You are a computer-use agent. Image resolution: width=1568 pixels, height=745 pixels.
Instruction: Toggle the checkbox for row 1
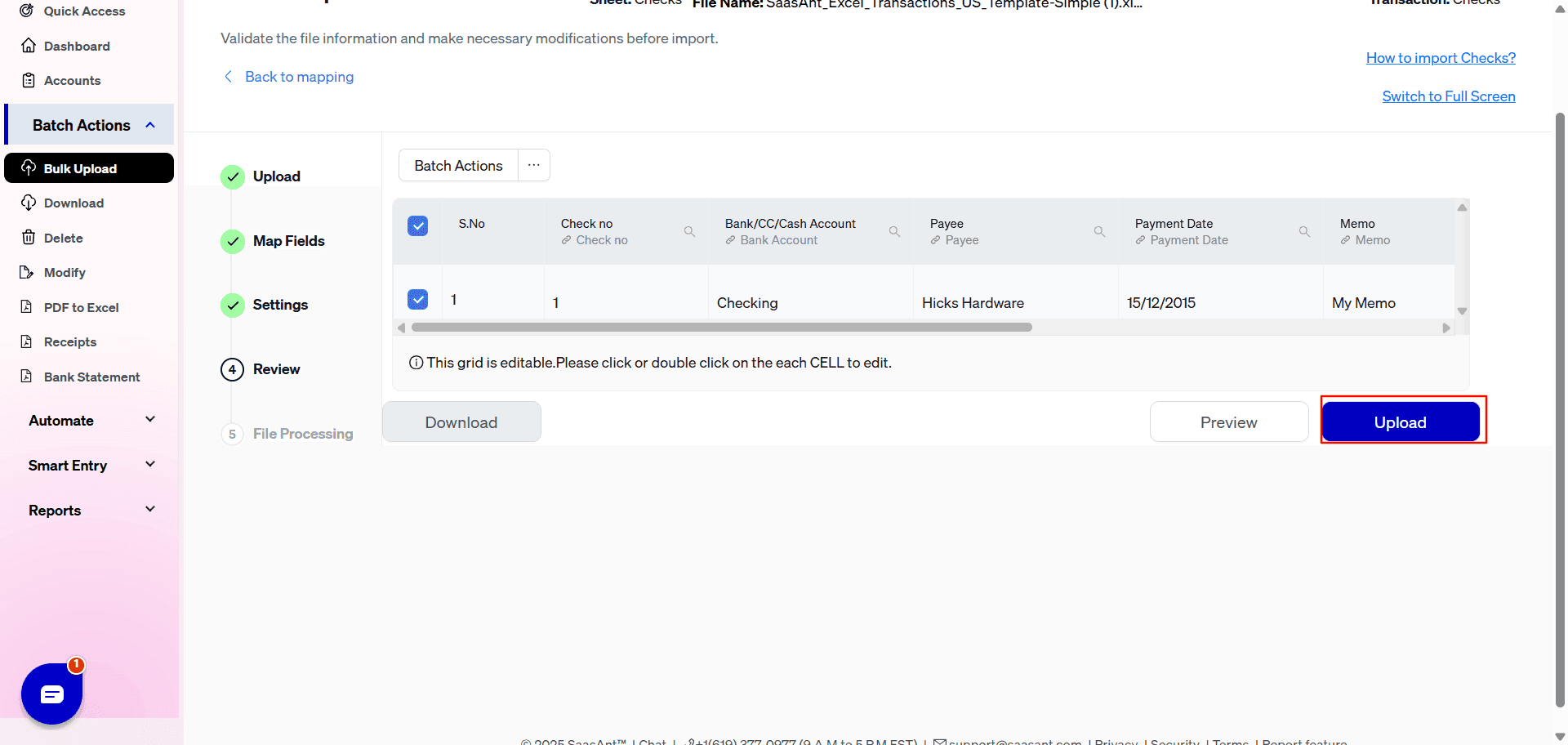click(x=417, y=299)
